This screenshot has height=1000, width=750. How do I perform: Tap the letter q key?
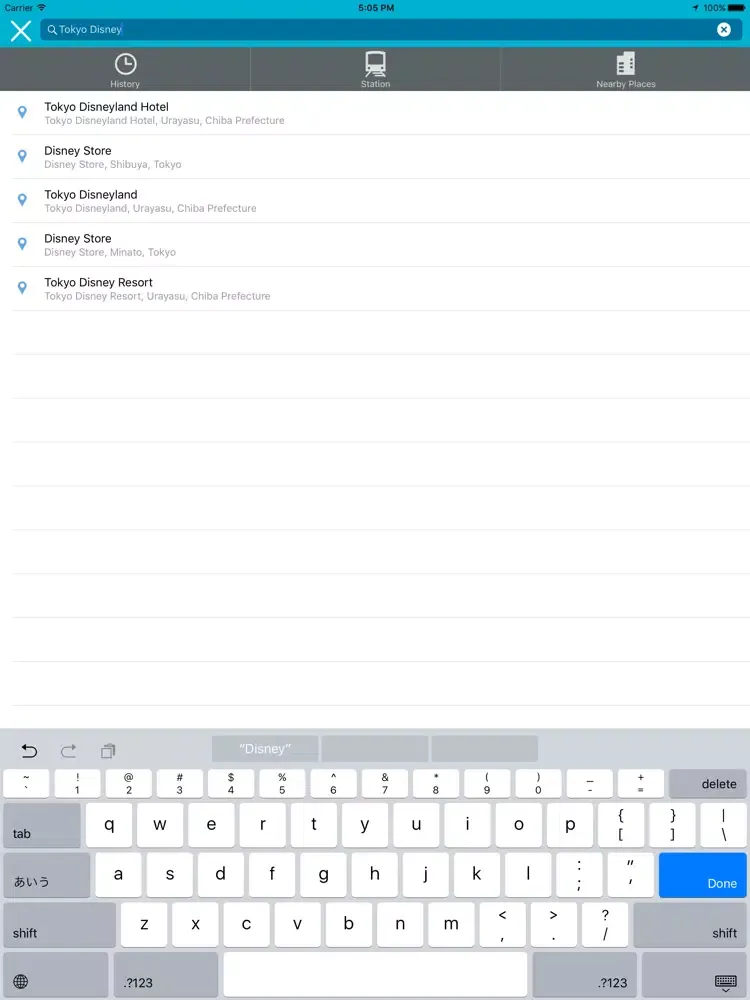[109, 825]
